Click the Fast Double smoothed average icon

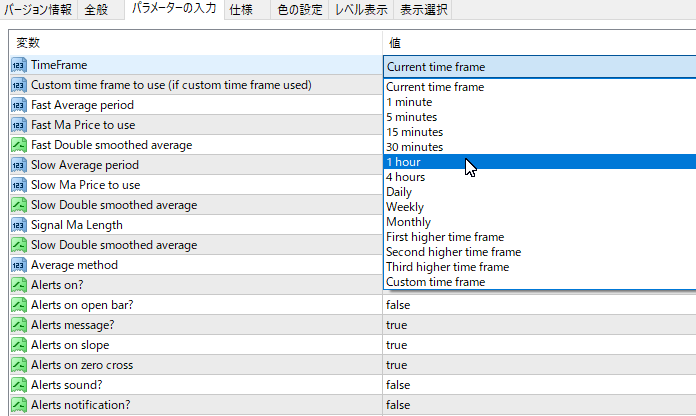click(19, 145)
